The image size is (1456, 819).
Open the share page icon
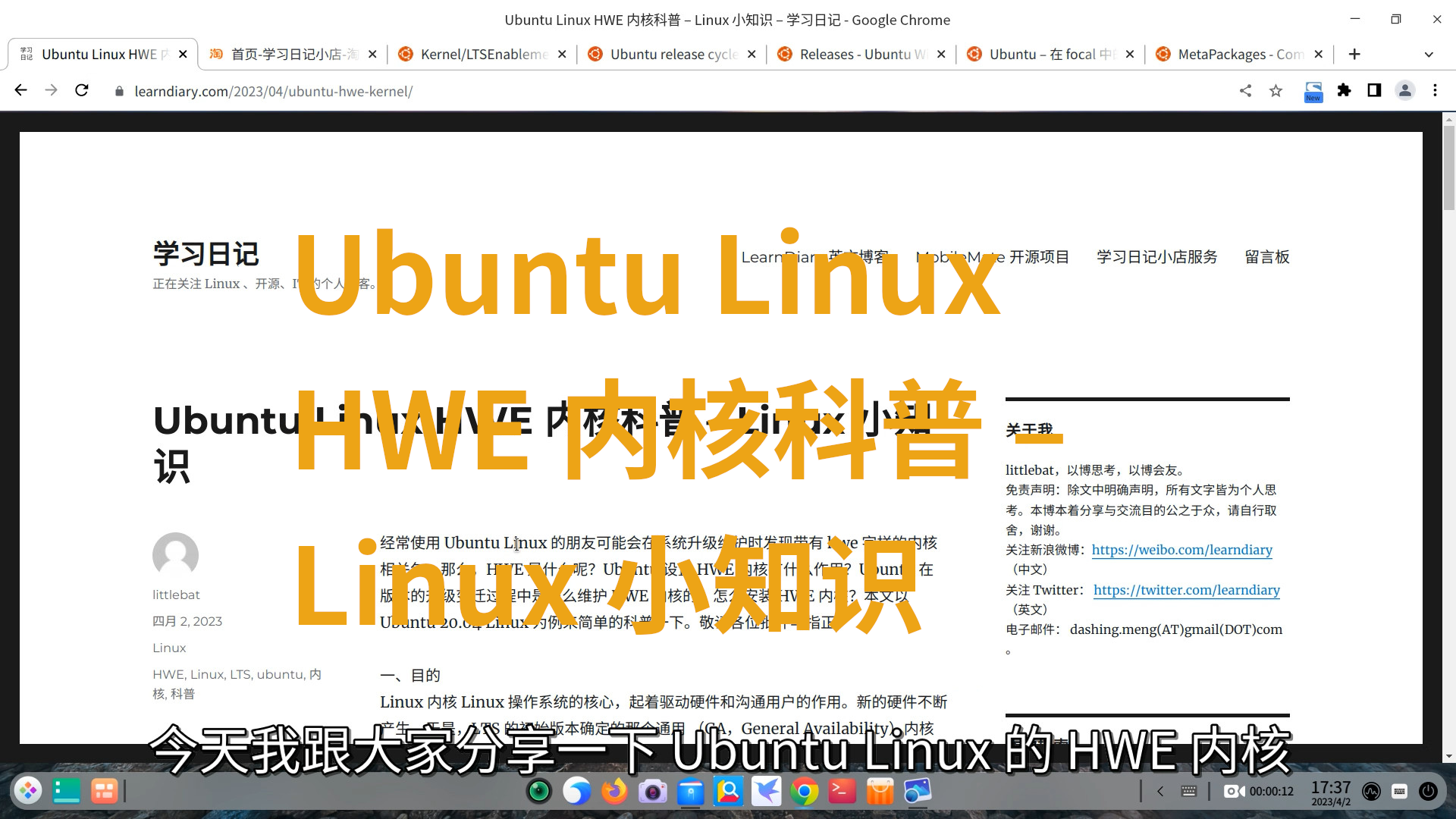pos(1245,91)
